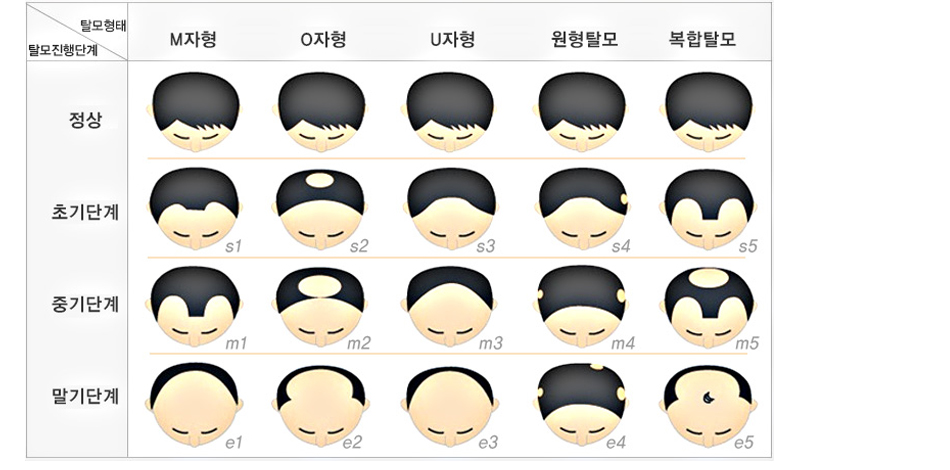Select the s1 M-type early stage head
Viewport: 950px width, 470px height.
(194, 208)
